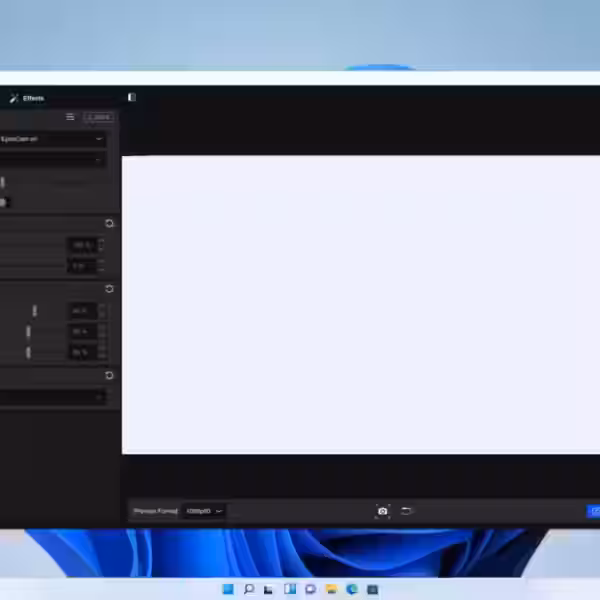
Task: Toggle the switch below the dropdowns
Action: click(x=4, y=202)
